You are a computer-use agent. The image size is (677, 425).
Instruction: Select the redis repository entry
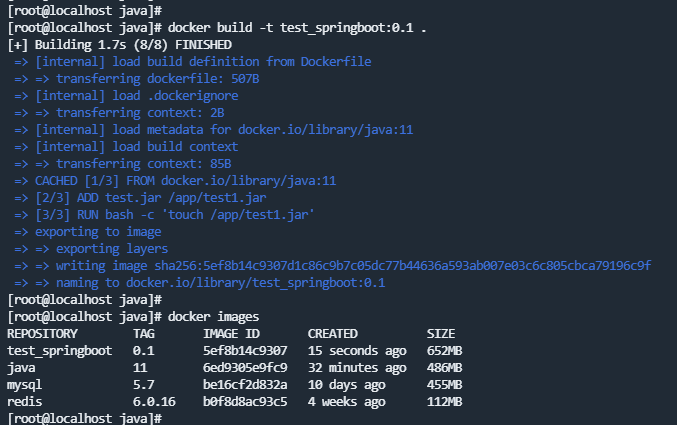pos(25,402)
